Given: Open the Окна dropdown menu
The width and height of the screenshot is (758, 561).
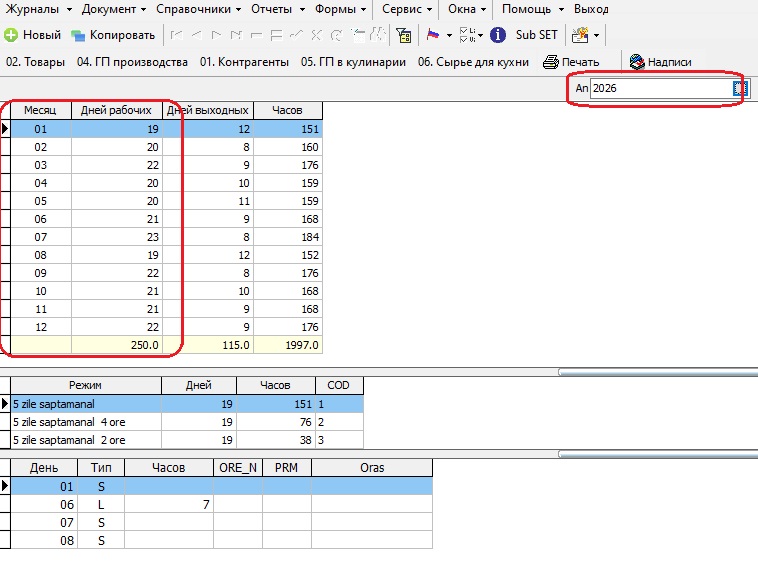Looking at the screenshot, I should click(x=466, y=9).
